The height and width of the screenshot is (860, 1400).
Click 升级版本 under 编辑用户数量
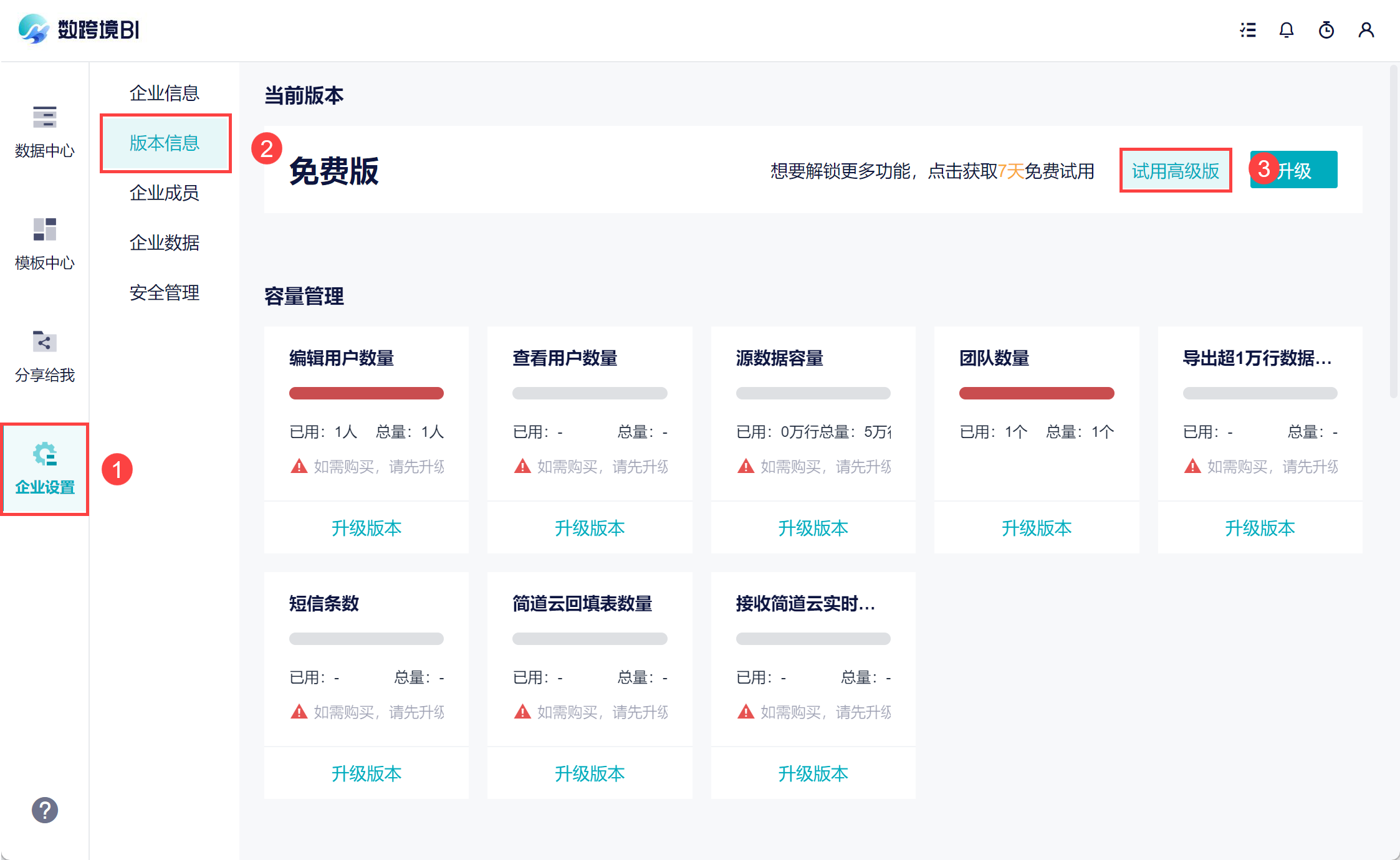coord(366,528)
